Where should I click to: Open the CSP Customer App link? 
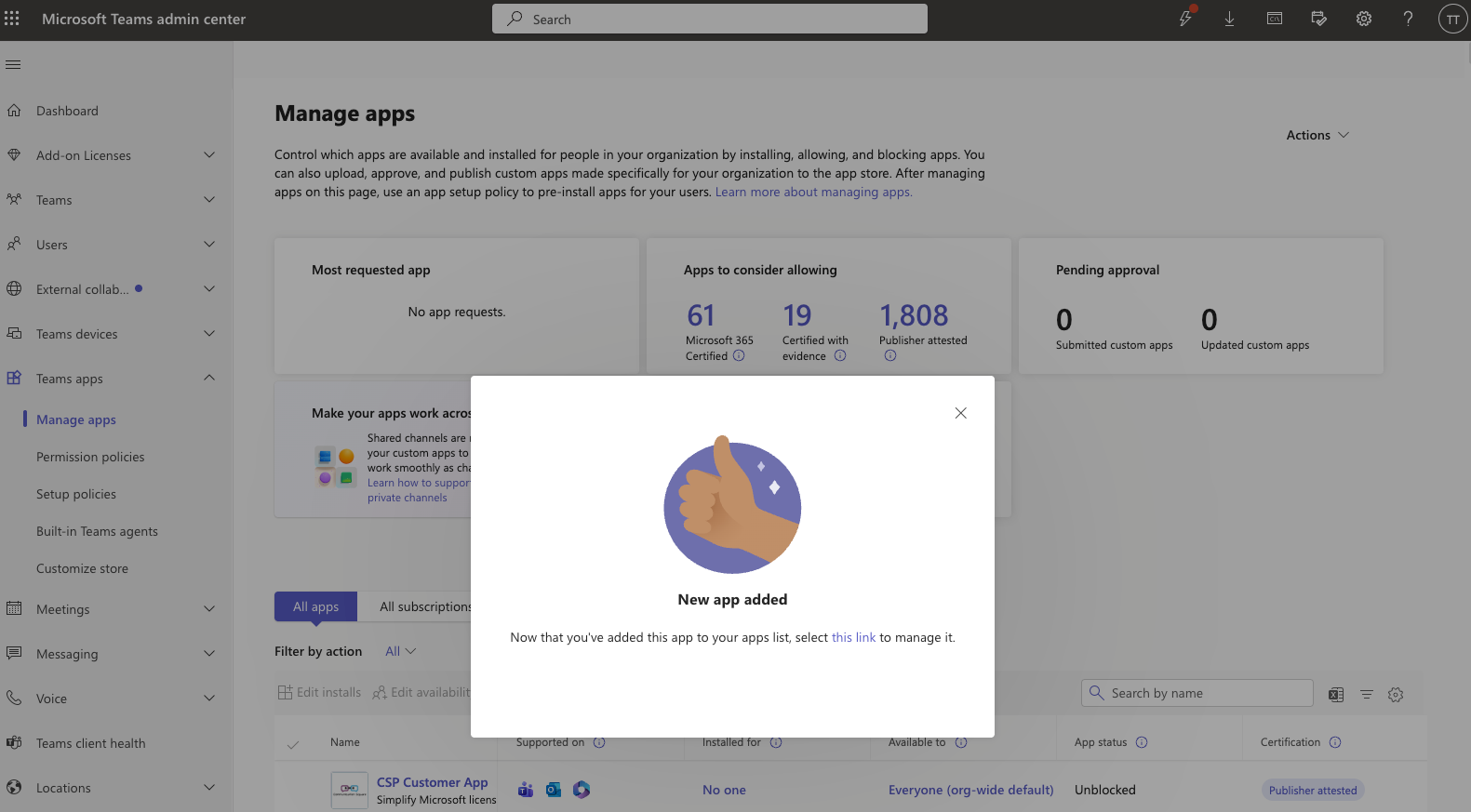(432, 782)
